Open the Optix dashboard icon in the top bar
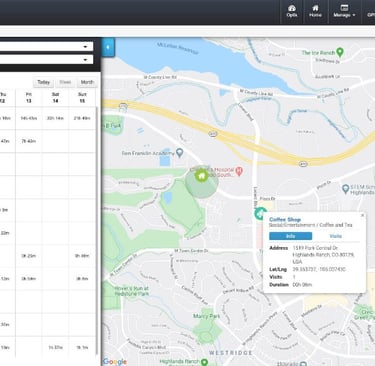Screen dimensions: 375x366 coord(292,11)
